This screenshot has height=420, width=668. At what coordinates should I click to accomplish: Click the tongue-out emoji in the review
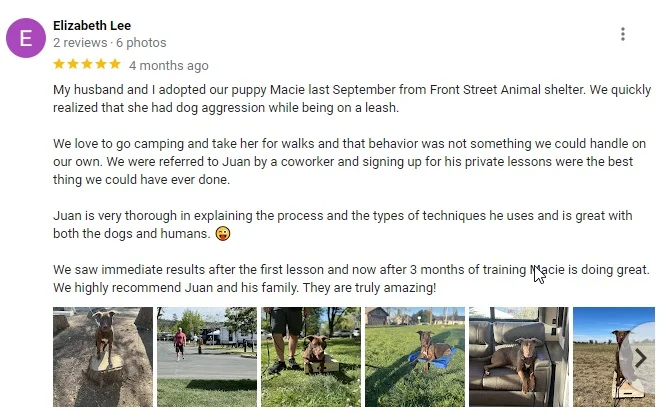(x=222, y=234)
